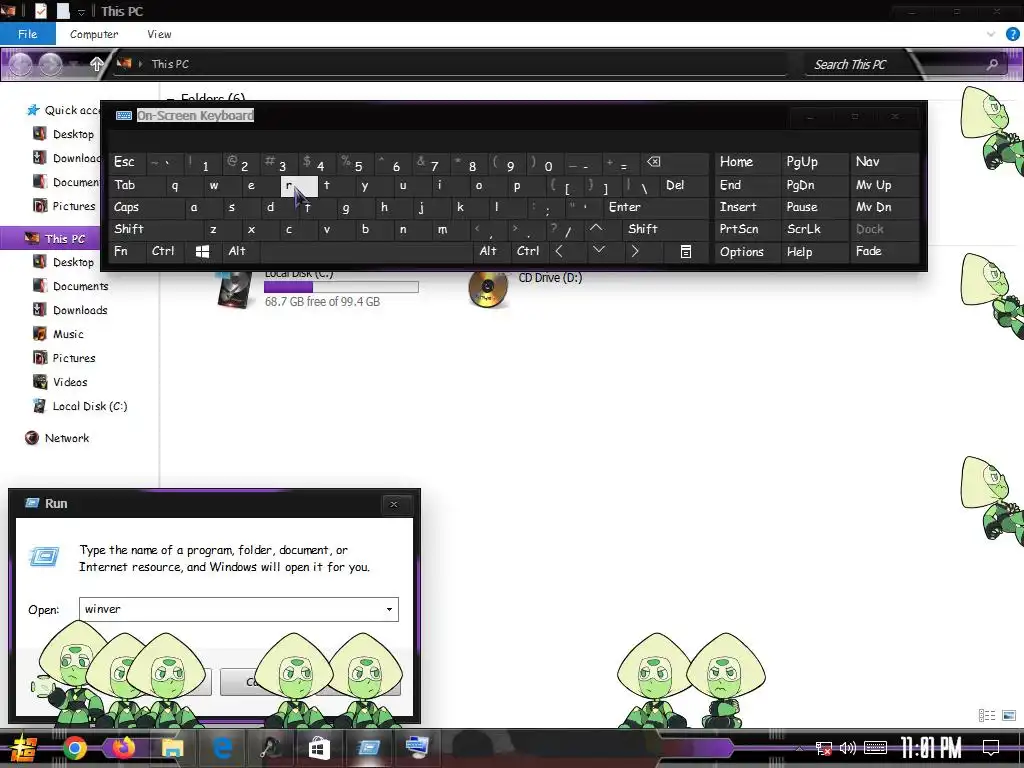Click the volume speaker tray icon
Viewport: 1024px width, 768px height.
[x=848, y=748]
